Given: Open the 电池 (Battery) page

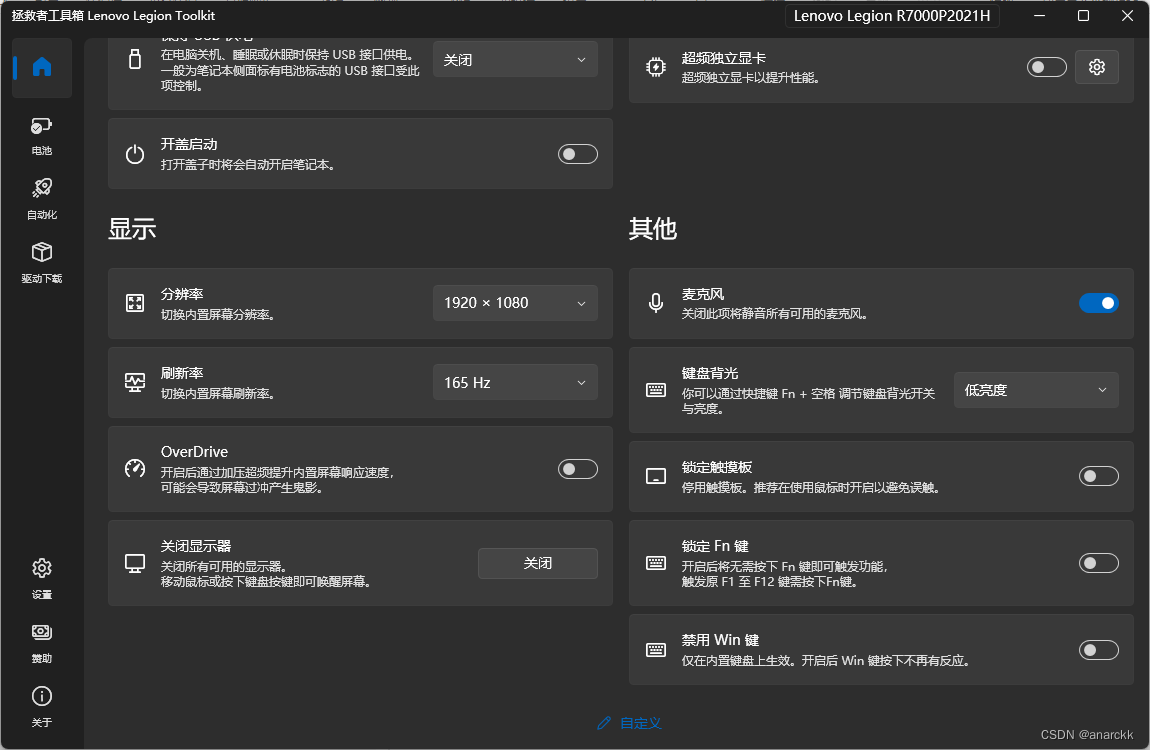Looking at the screenshot, I should (x=42, y=136).
